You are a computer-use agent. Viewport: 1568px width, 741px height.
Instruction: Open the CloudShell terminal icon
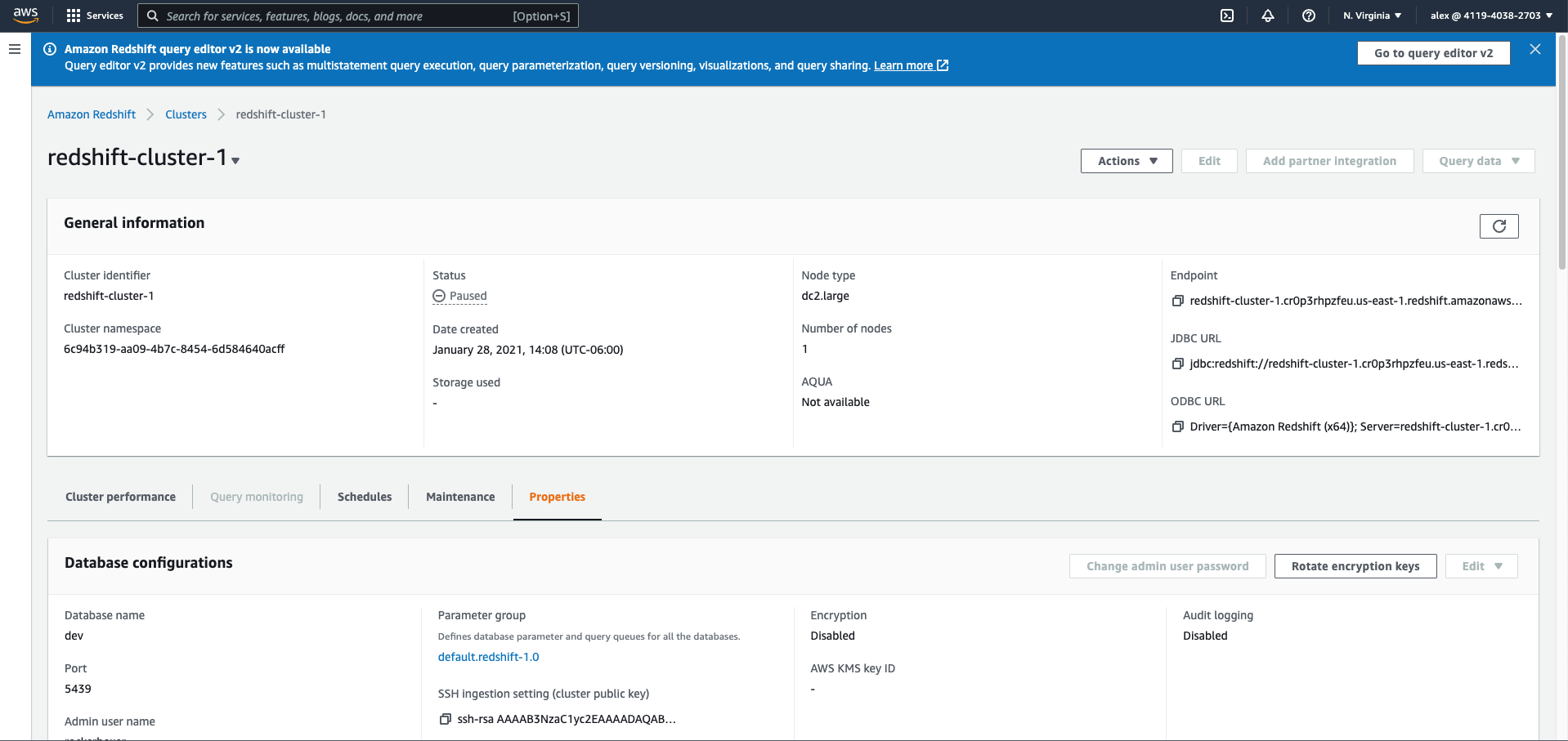tap(1227, 16)
